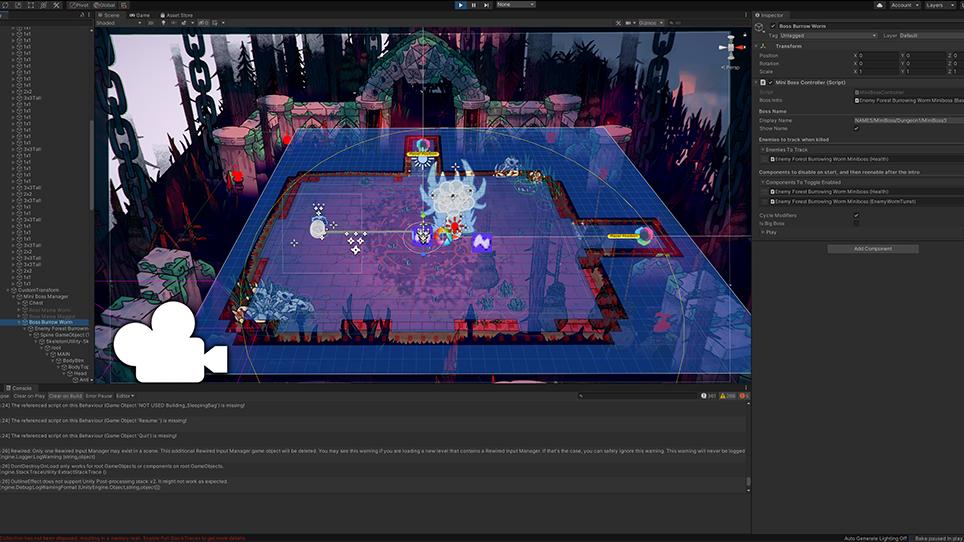The width and height of the screenshot is (964, 542).
Task: Click the Pause button in the top toolbar
Action: pos(473,5)
